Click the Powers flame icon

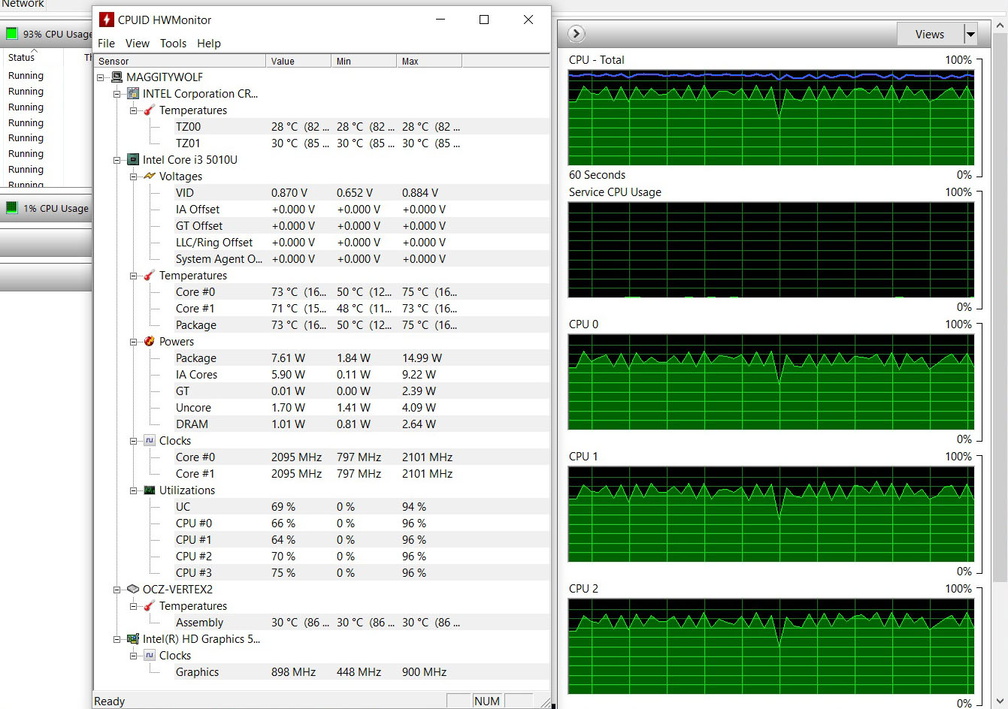[150, 341]
